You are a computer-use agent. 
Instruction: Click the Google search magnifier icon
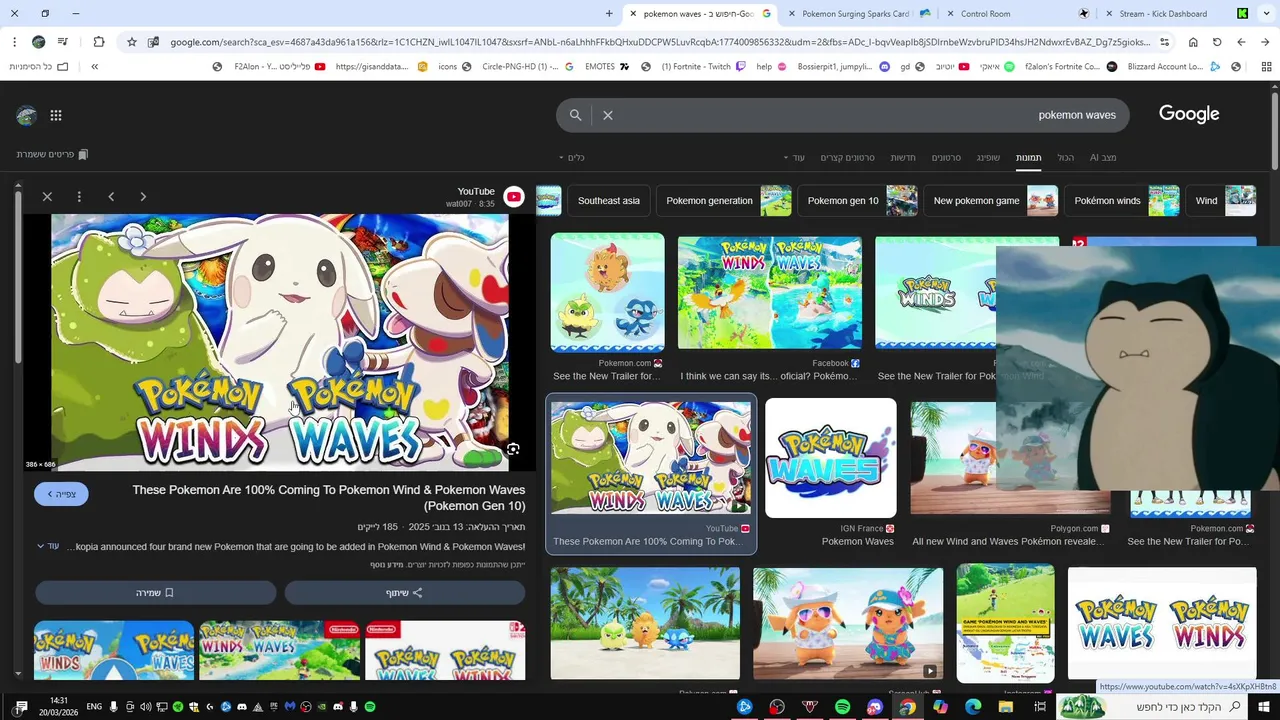(x=575, y=115)
